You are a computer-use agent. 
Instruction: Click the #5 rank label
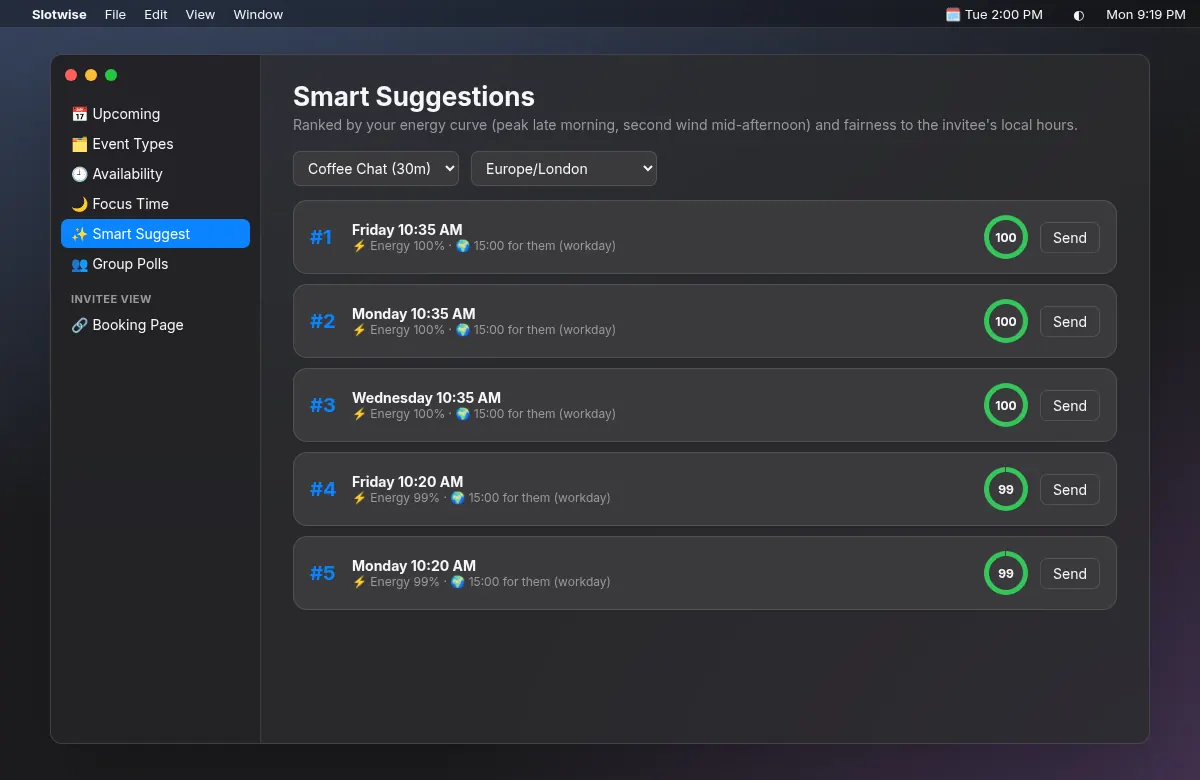[x=322, y=574]
